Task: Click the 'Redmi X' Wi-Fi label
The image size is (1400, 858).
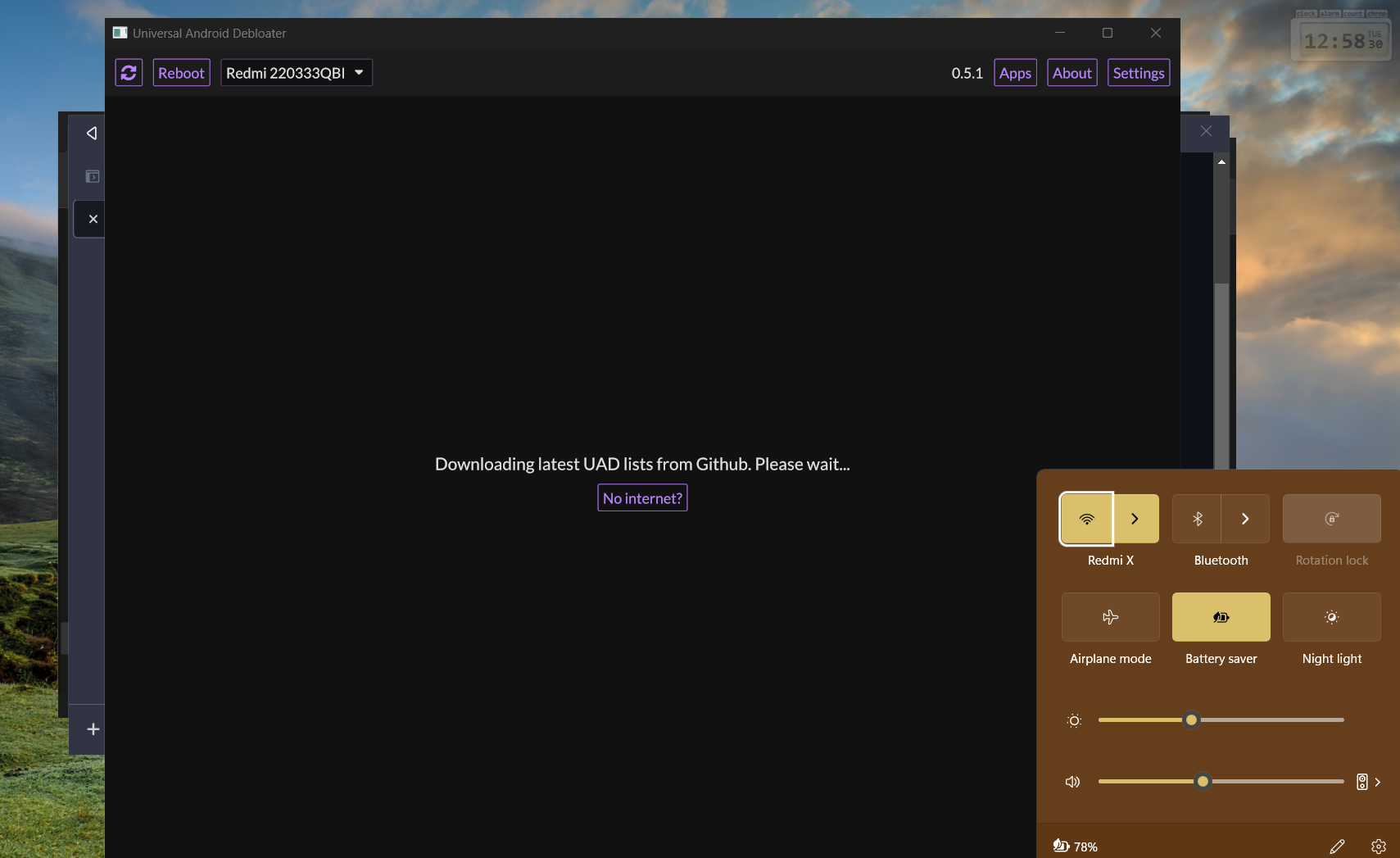Action: click(x=1111, y=561)
